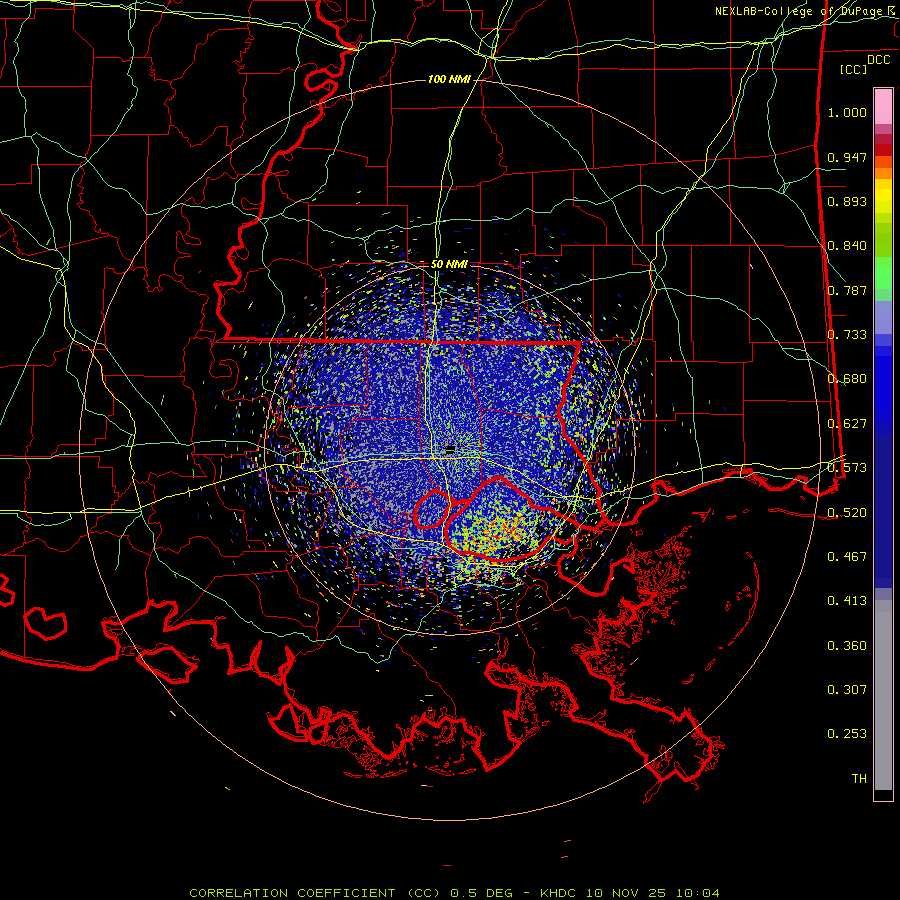The image size is (900, 900).
Task: Click the 100 NMI range ring label
Action: [x=449, y=79]
